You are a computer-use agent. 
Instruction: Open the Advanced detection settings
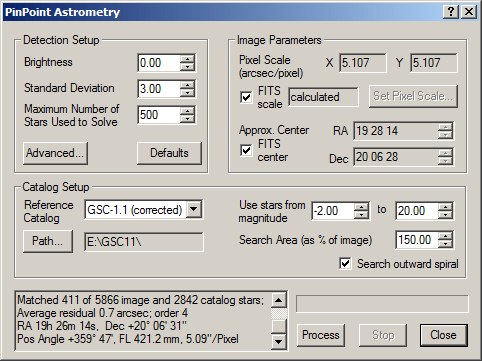click(x=55, y=153)
